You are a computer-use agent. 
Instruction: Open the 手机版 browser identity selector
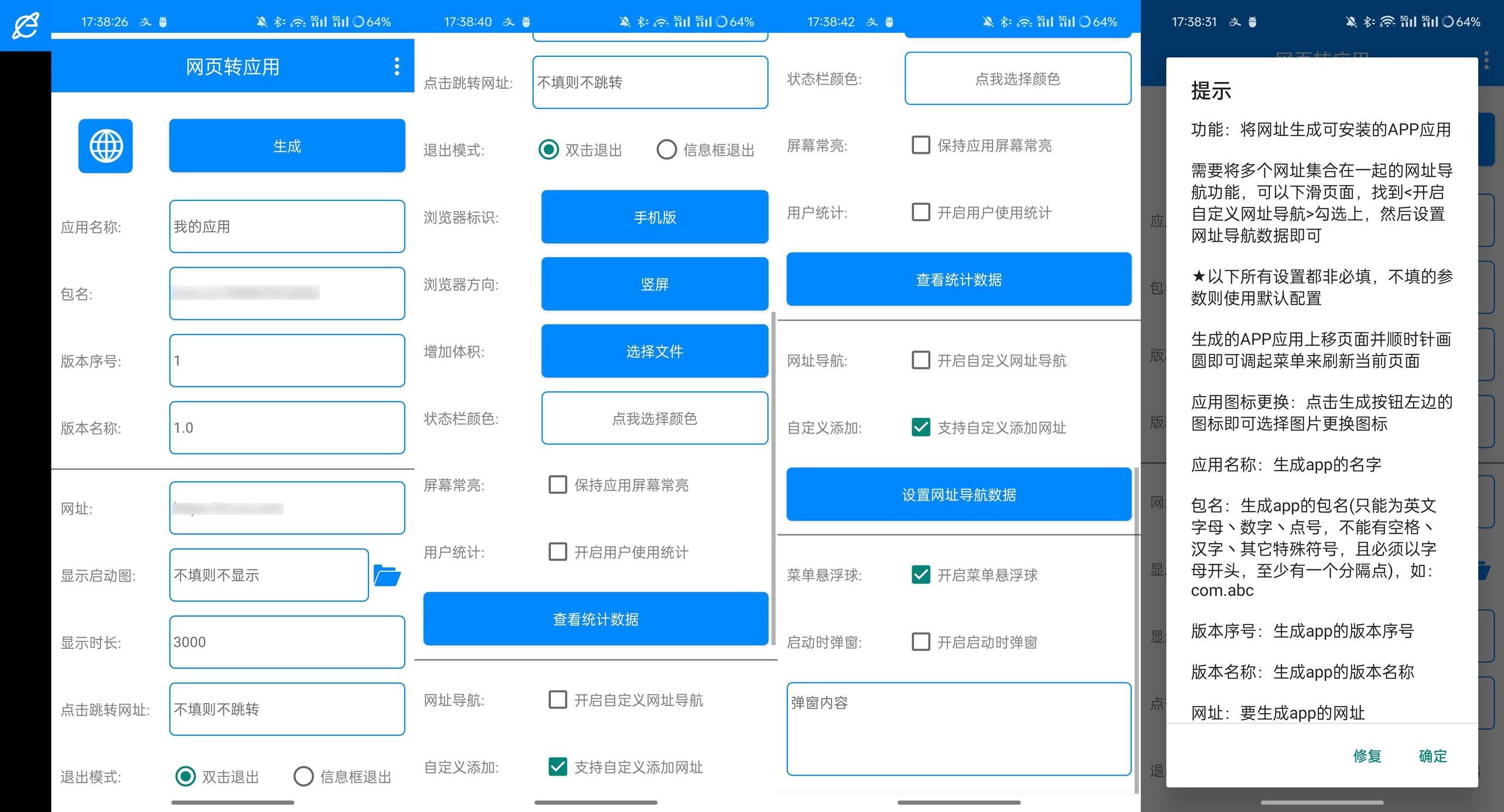pos(654,217)
